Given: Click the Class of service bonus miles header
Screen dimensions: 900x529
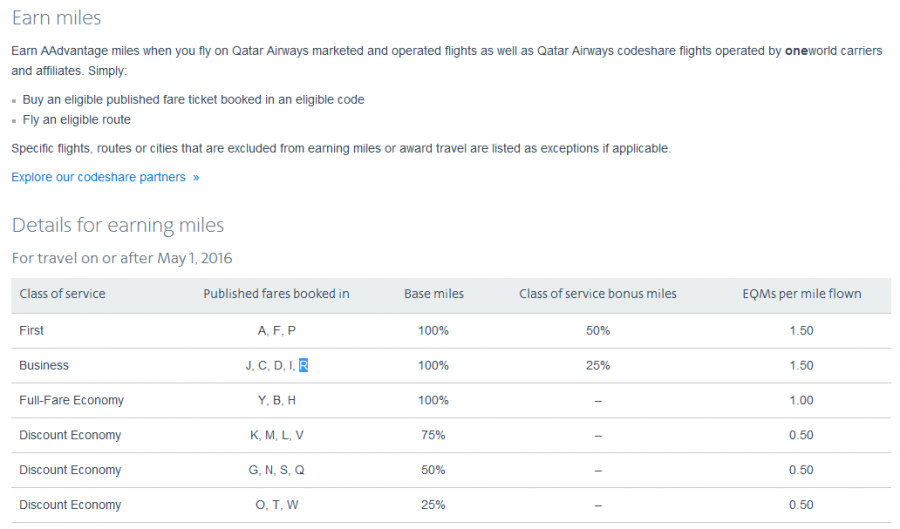Looking at the screenshot, I should click(597, 294).
